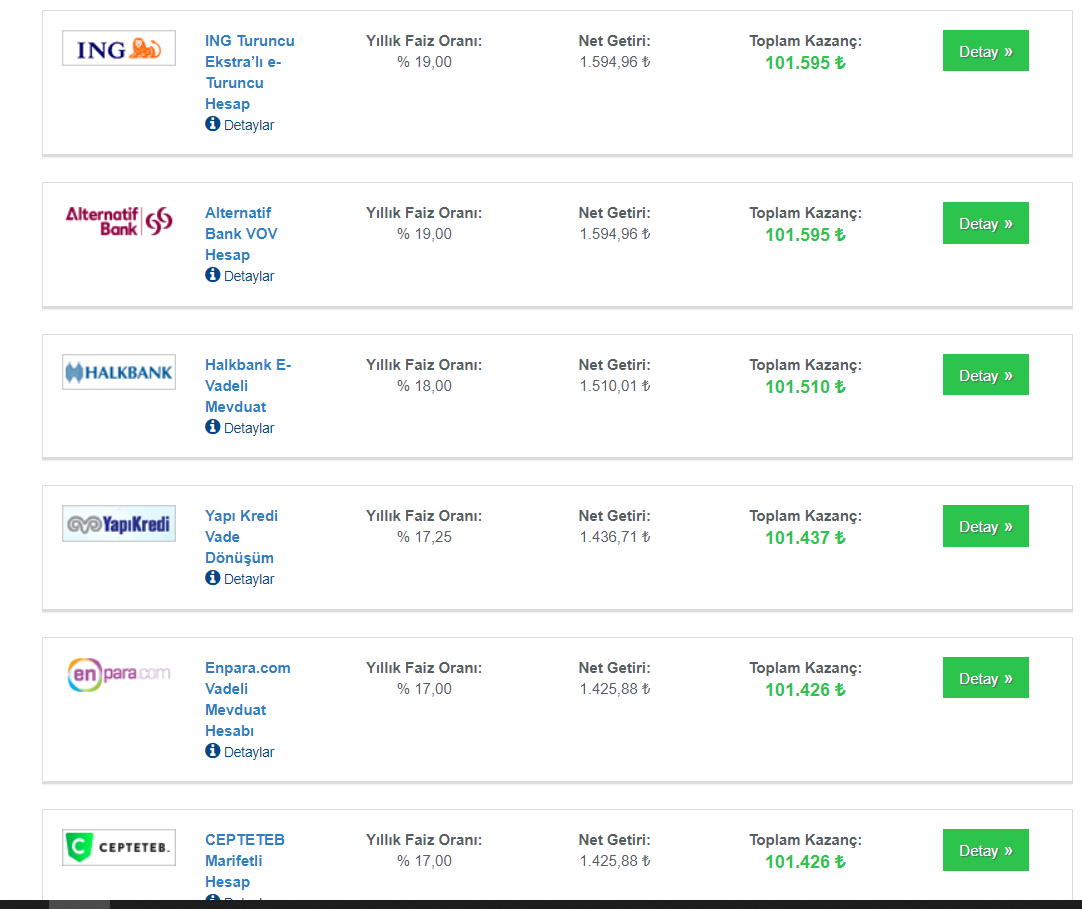Click info icon under Enpara.com Vadeli Mevduat
Viewport: 1082px width, 909px height.
213,750
